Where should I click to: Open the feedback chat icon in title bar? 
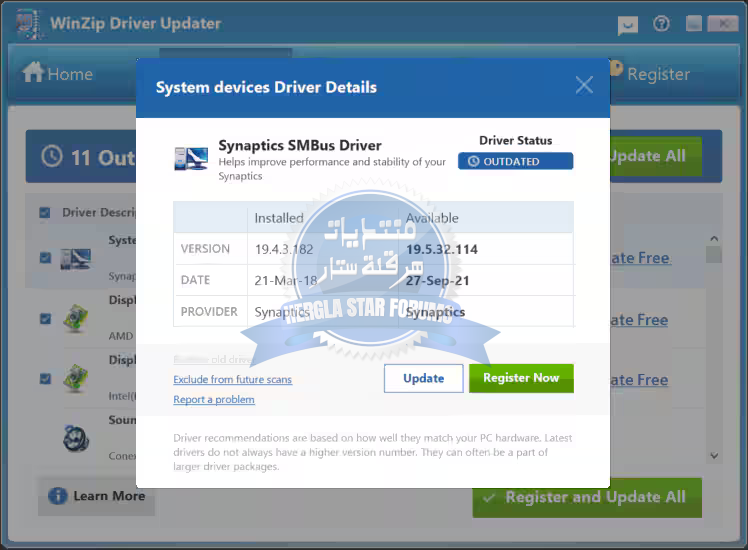(628, 25)
